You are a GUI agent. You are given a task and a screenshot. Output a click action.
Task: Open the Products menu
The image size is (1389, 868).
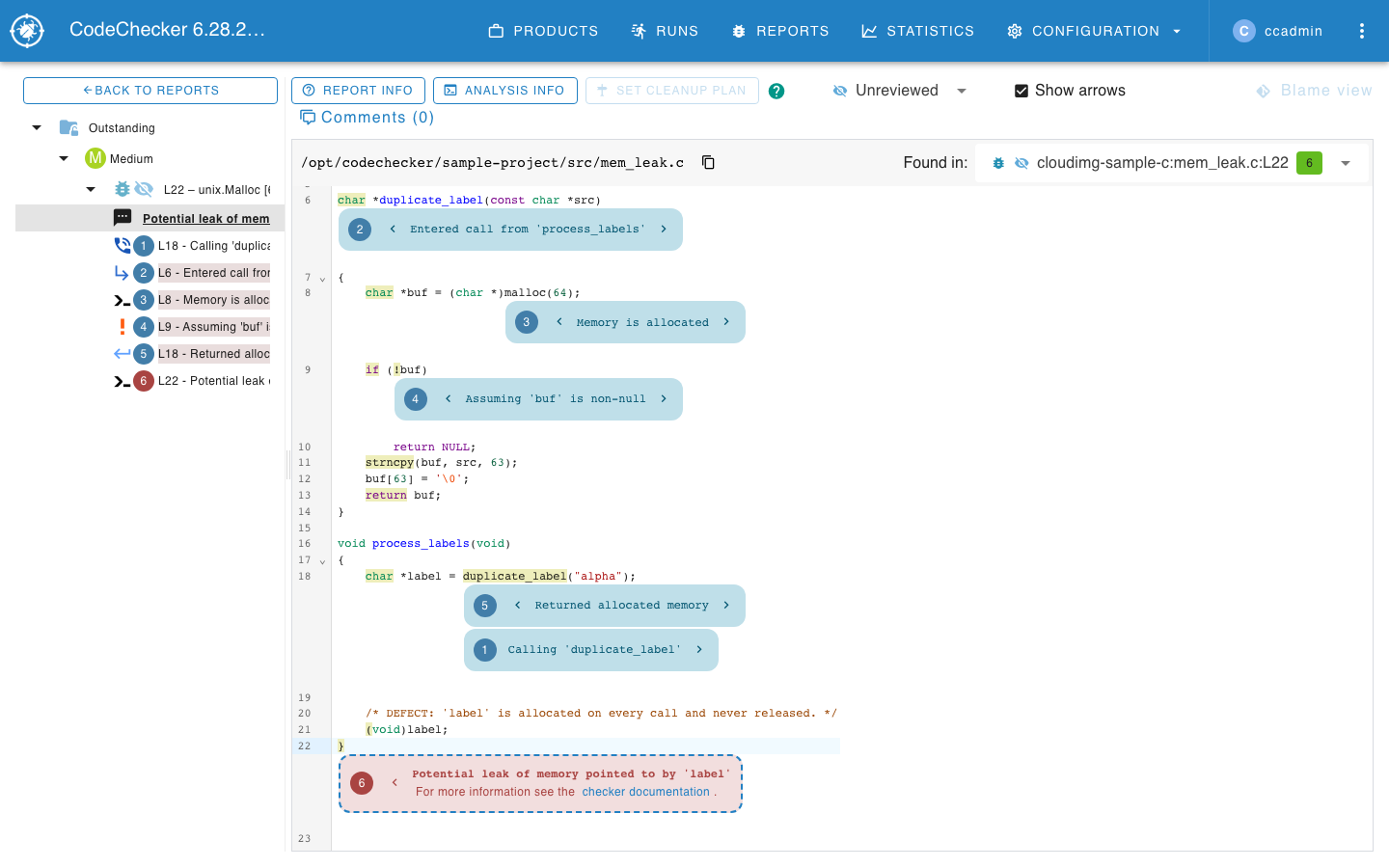coord(543,31)
